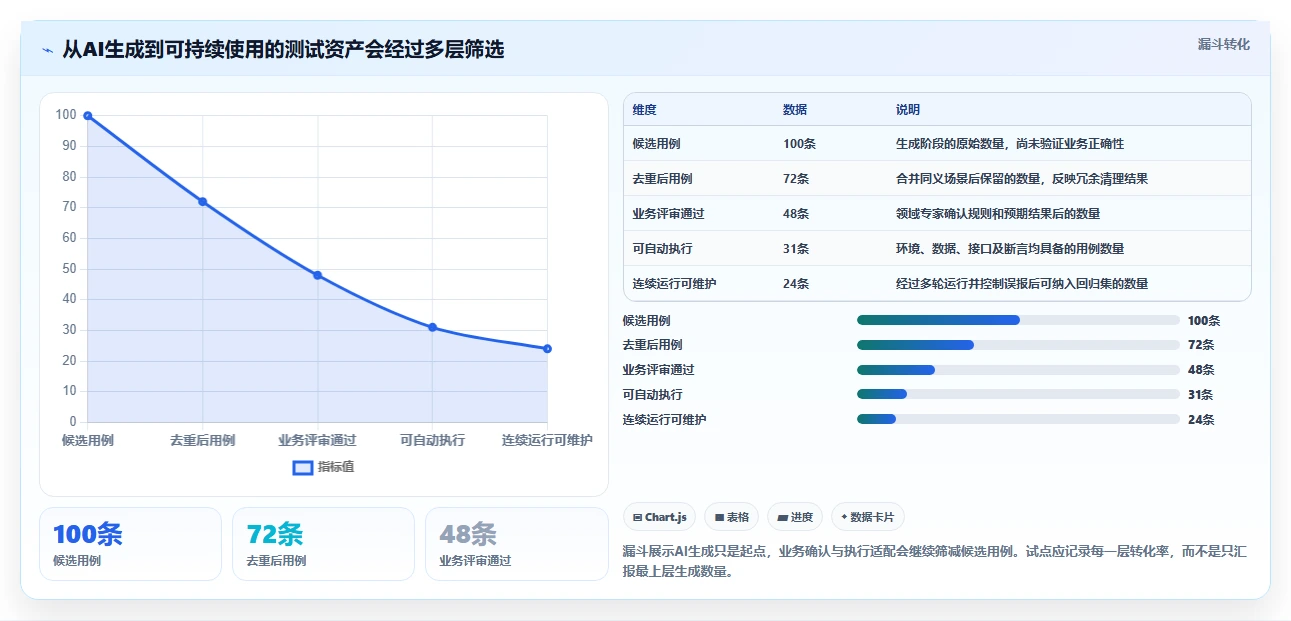Click the 去重后用例 progress bar
This screenshot has height=621, width=1291.
[1018, 345]
